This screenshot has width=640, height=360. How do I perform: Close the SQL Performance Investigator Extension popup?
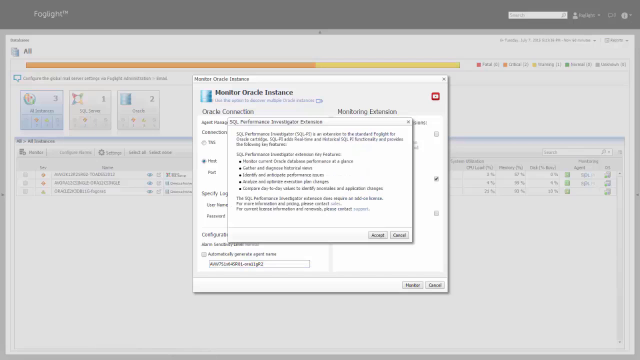[x=408, y=122]
